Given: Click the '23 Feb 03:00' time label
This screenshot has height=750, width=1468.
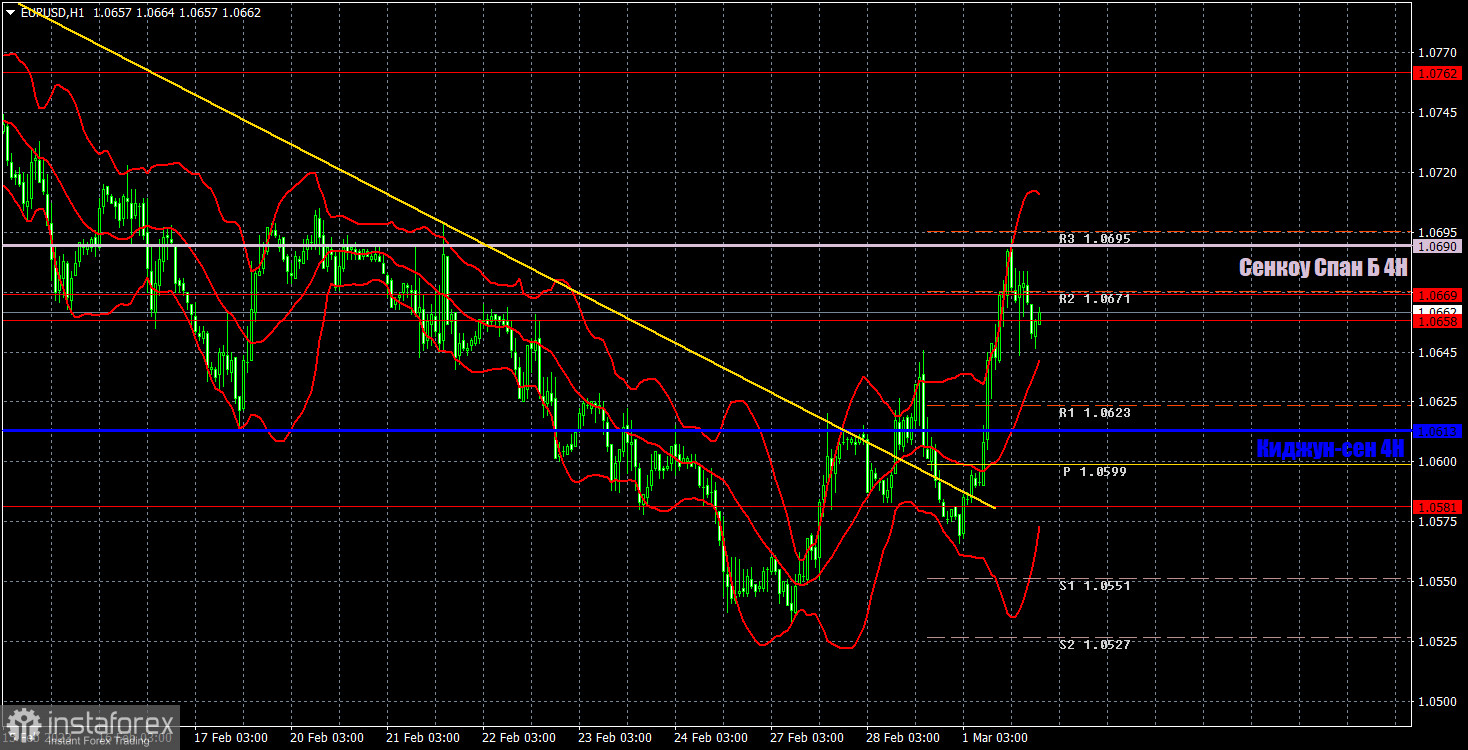Looking at the screenshot, I should 615,738.
